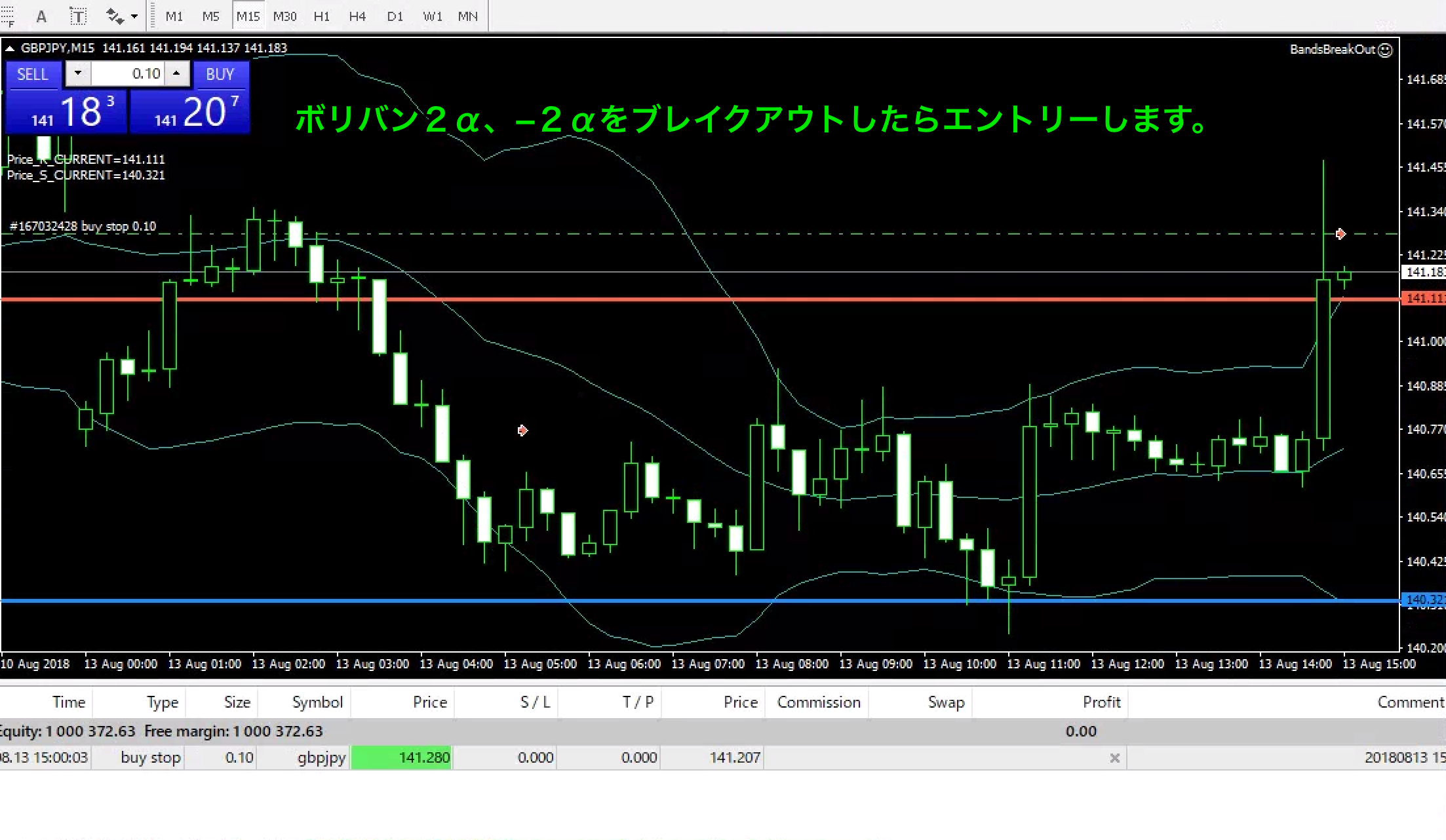1446x840 pixels.
Task: Switch to H1 timeframe
Action: tap(321, 16)
